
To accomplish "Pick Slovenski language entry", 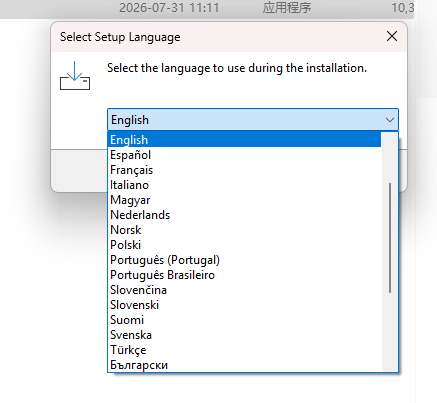I will click(244, 305).
